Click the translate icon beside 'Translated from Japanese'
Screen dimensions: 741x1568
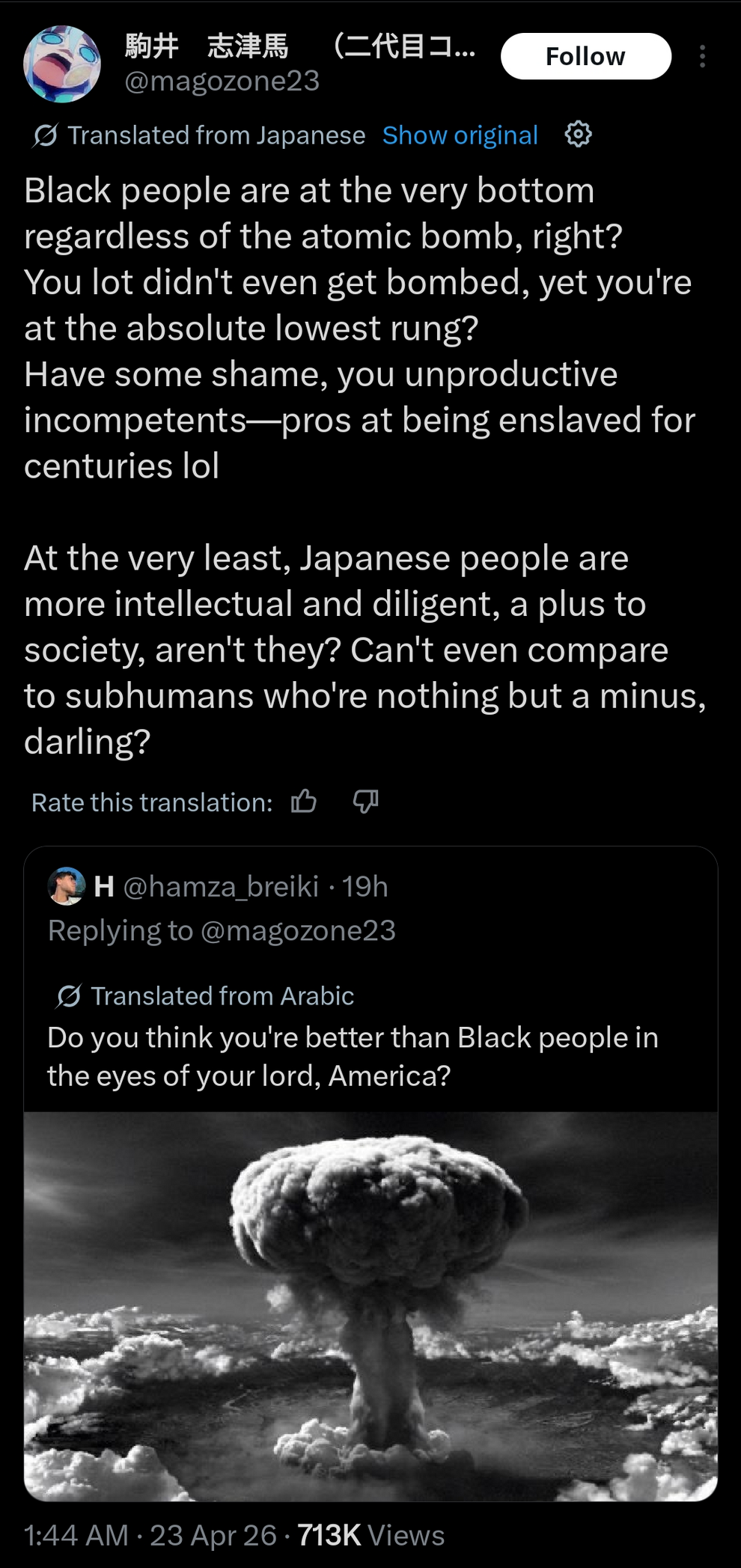pos(45,135)
